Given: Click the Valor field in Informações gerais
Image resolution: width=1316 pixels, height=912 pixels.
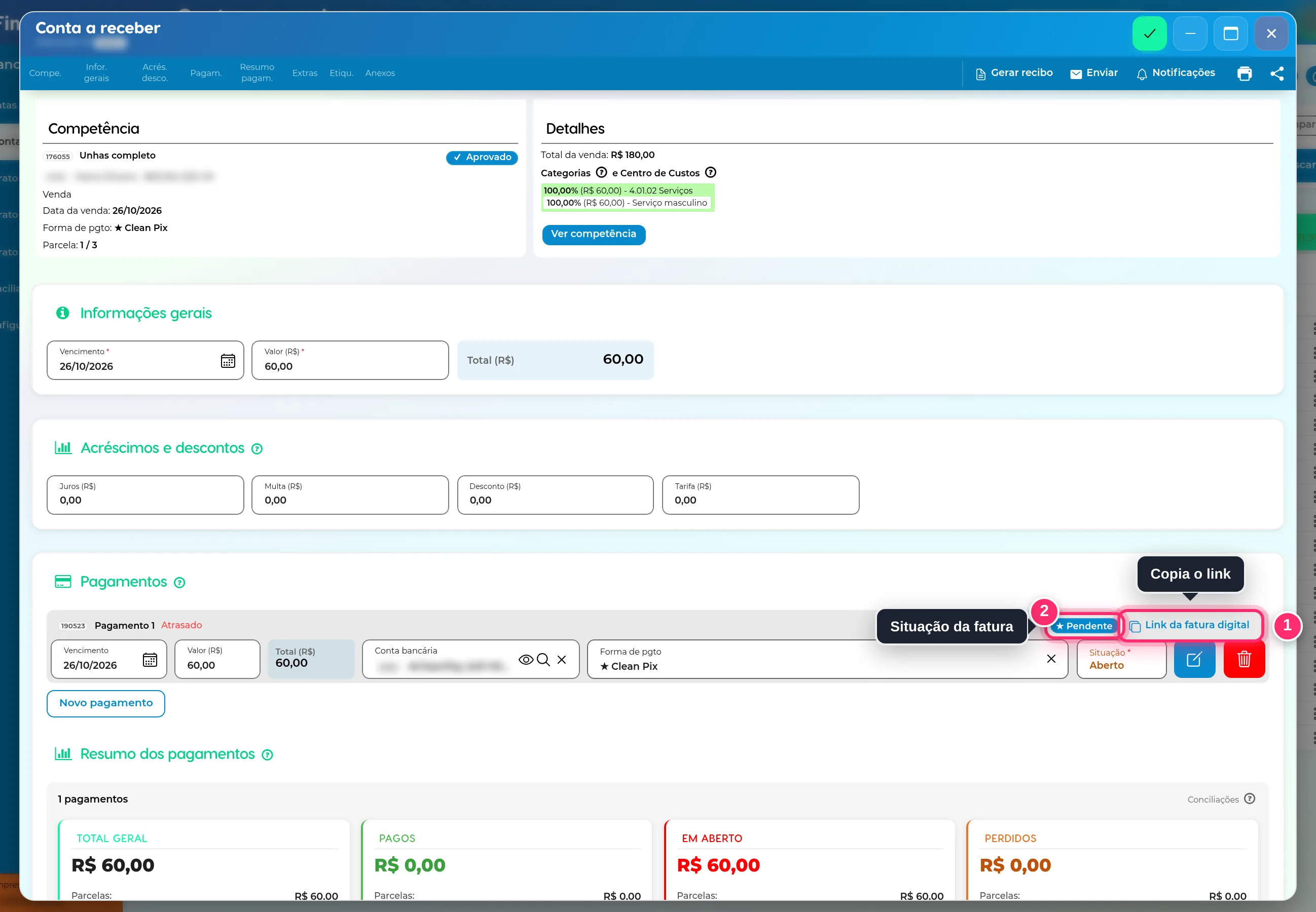Looking at the screenshot, I should (x=350, y=361).
